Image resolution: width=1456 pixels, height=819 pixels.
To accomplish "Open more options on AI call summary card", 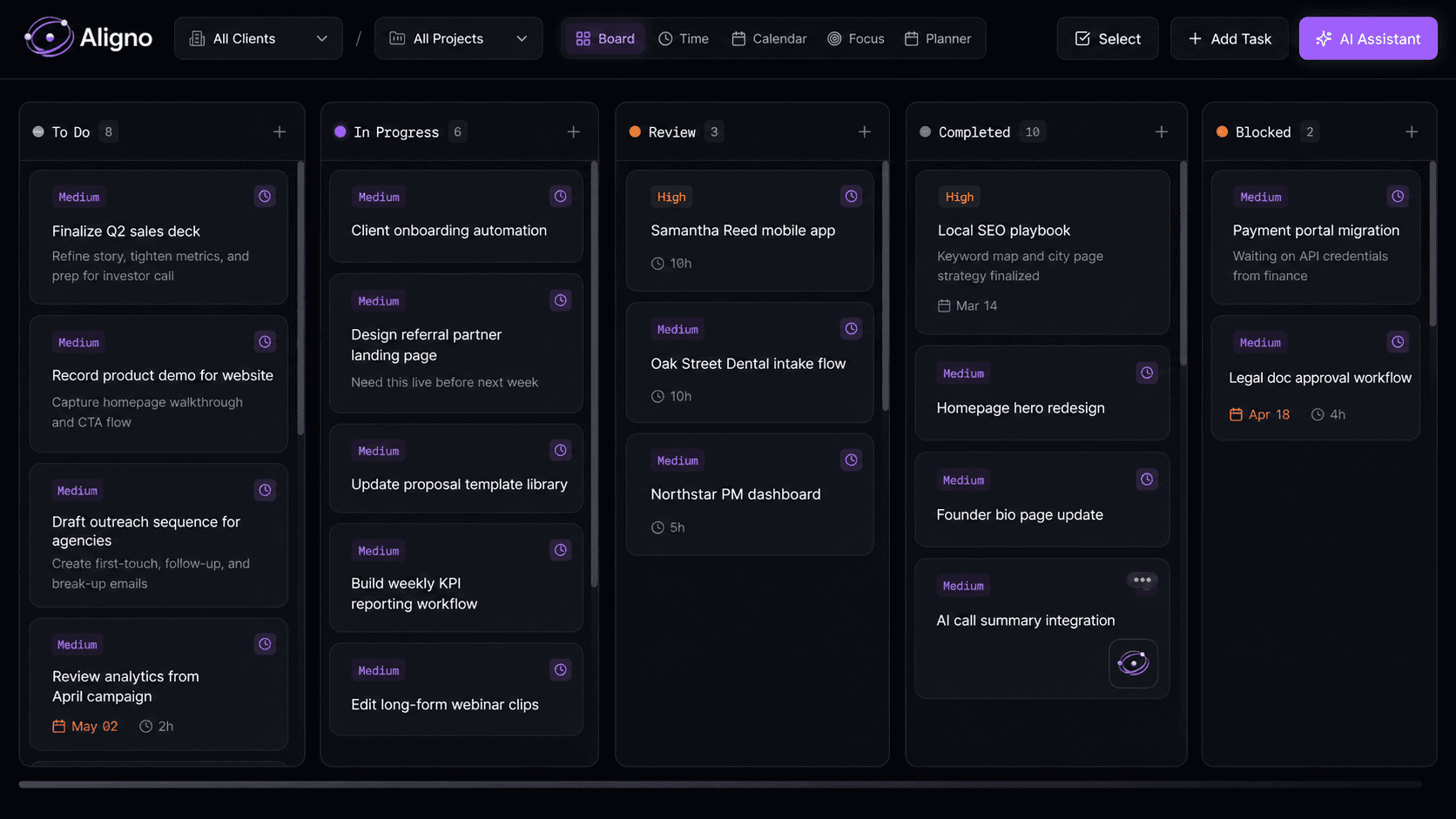I will pos(1143,581).
